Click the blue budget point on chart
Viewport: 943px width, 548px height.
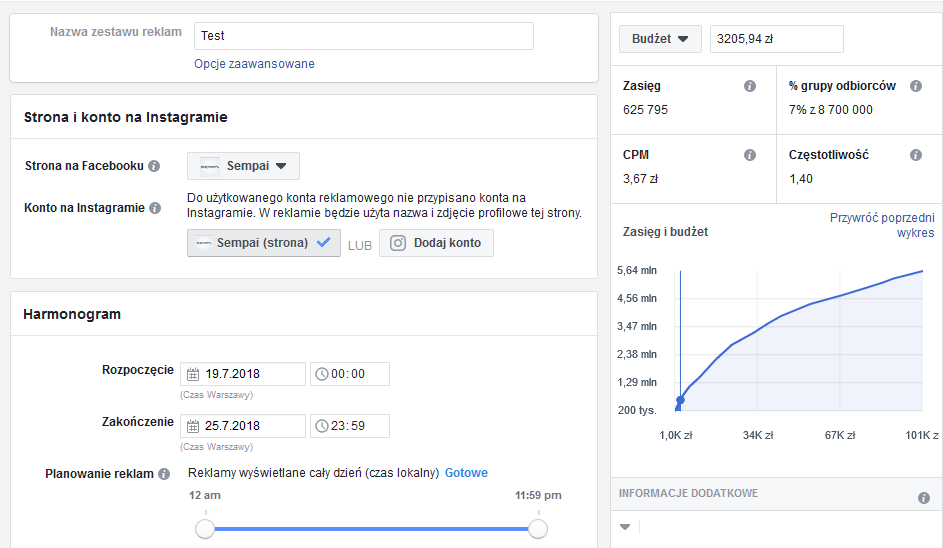(x=680, y=400)
